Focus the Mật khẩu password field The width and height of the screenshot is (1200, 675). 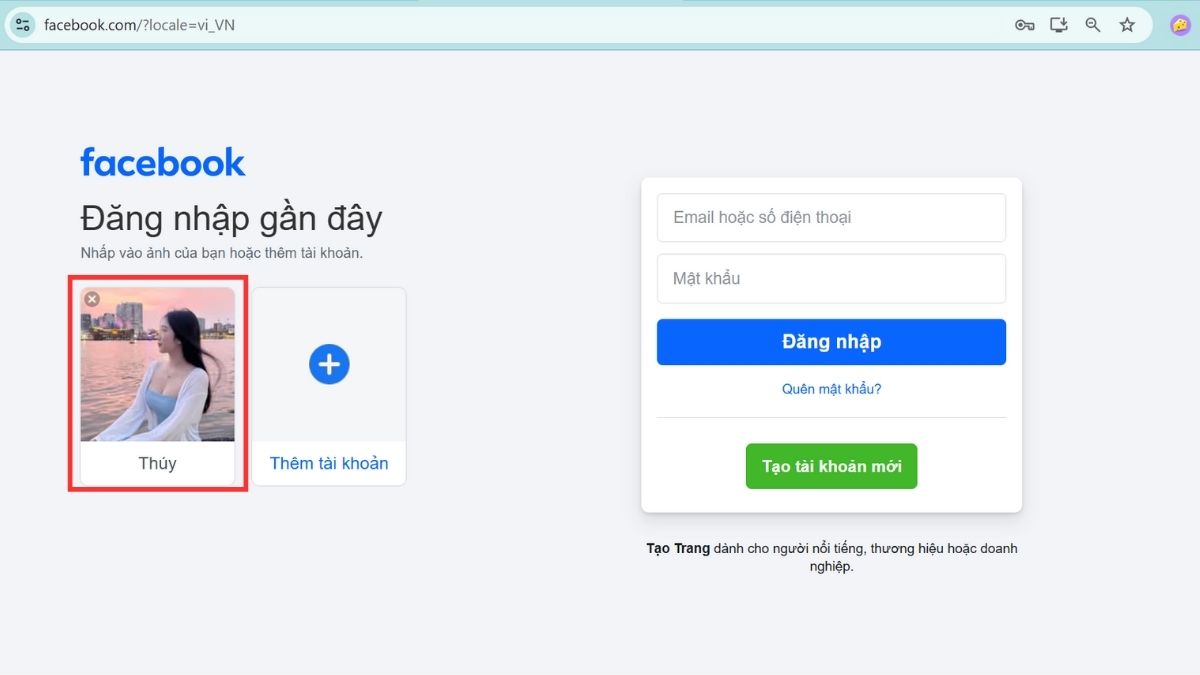pyautogui.click(x=831, y=278)
